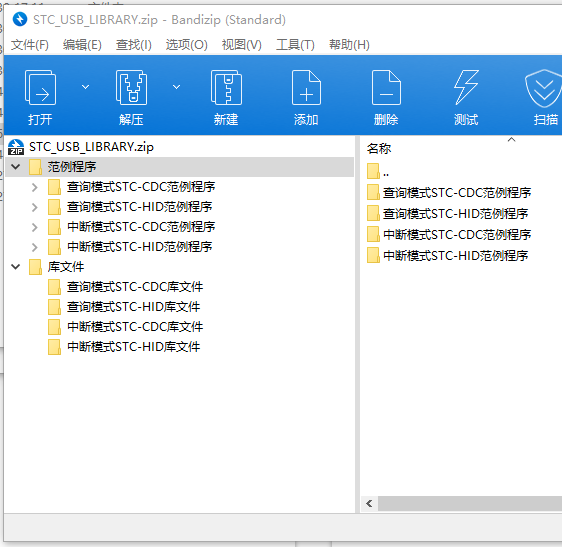Click folder icon of 查询模式STC-CDC库文件
Viewport: 562px width, 547px height.
coord(54,287)
